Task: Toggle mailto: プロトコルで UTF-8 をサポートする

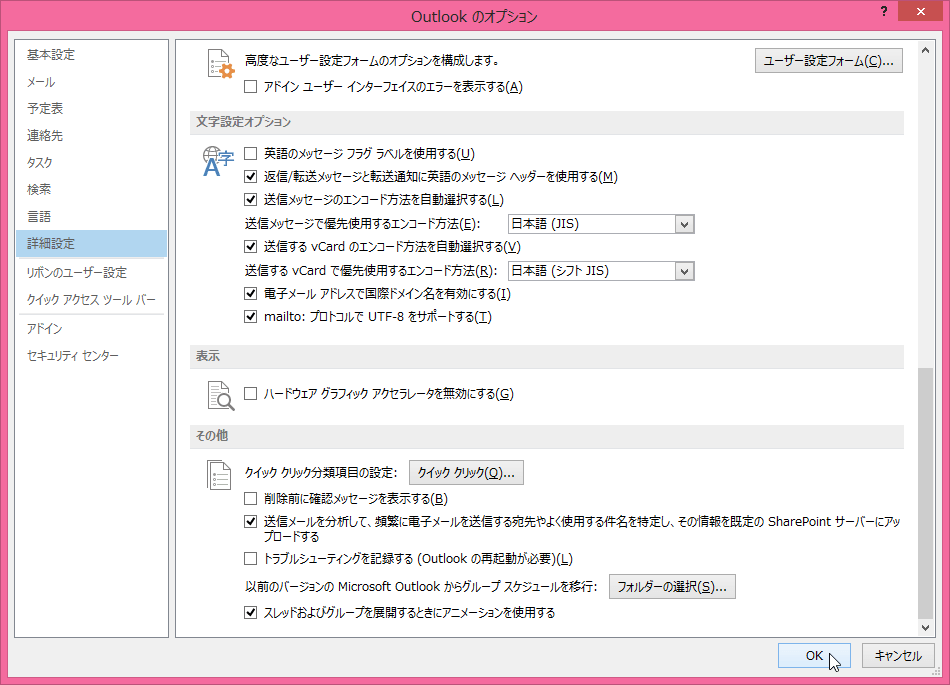Action: click(250, 317)
